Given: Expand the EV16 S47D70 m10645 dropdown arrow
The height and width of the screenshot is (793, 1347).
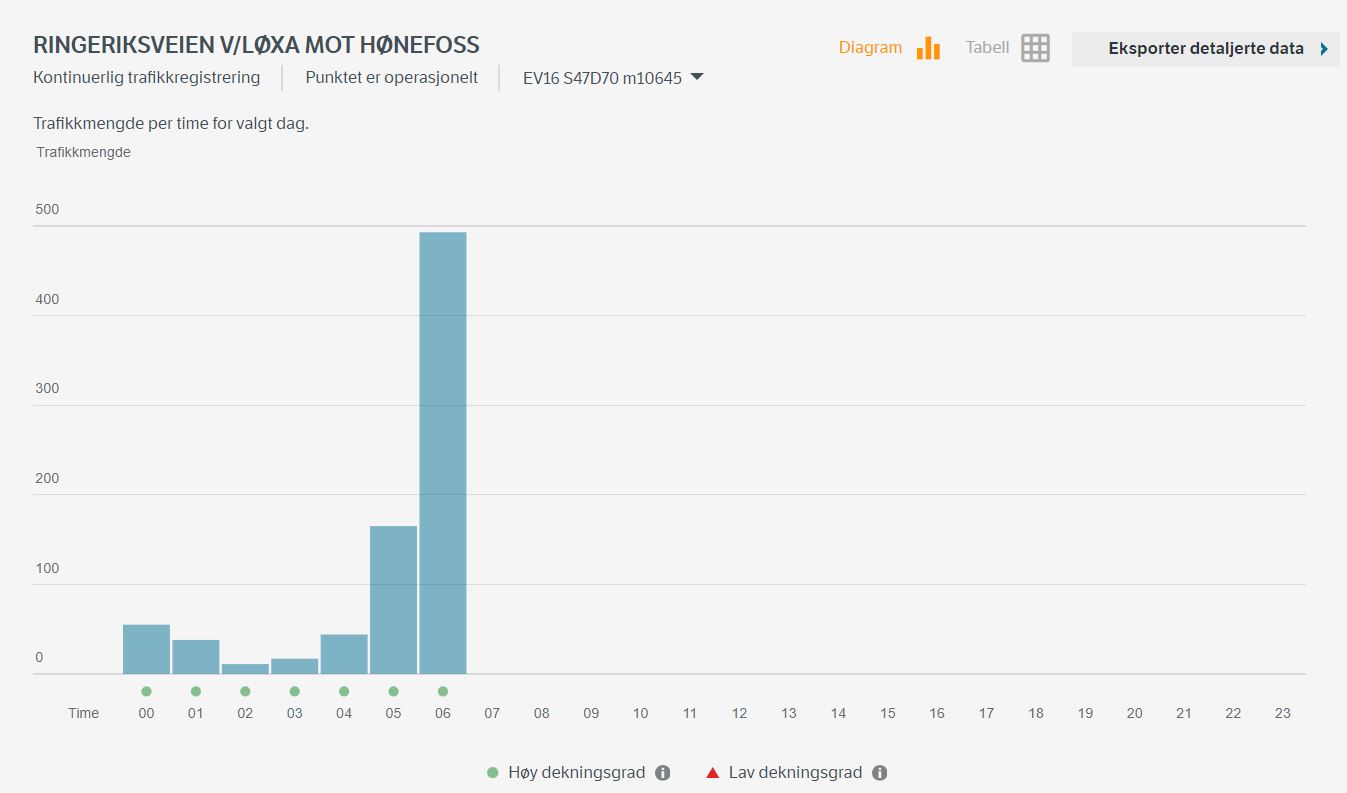Looking at the screenshot, I should (697, 77).
